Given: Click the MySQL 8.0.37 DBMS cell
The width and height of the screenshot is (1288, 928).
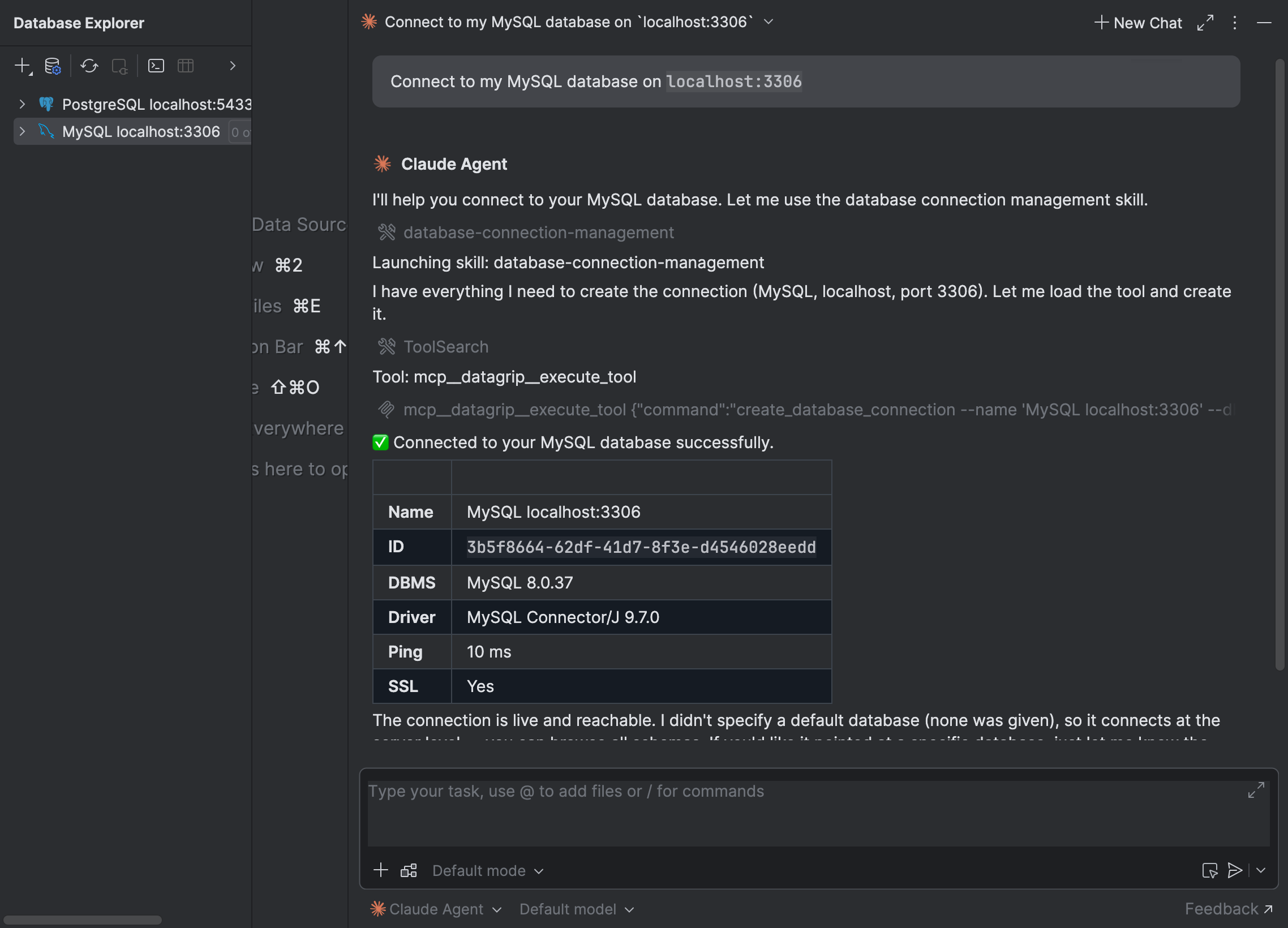Looking at the screenshot, I should (641, 583).
